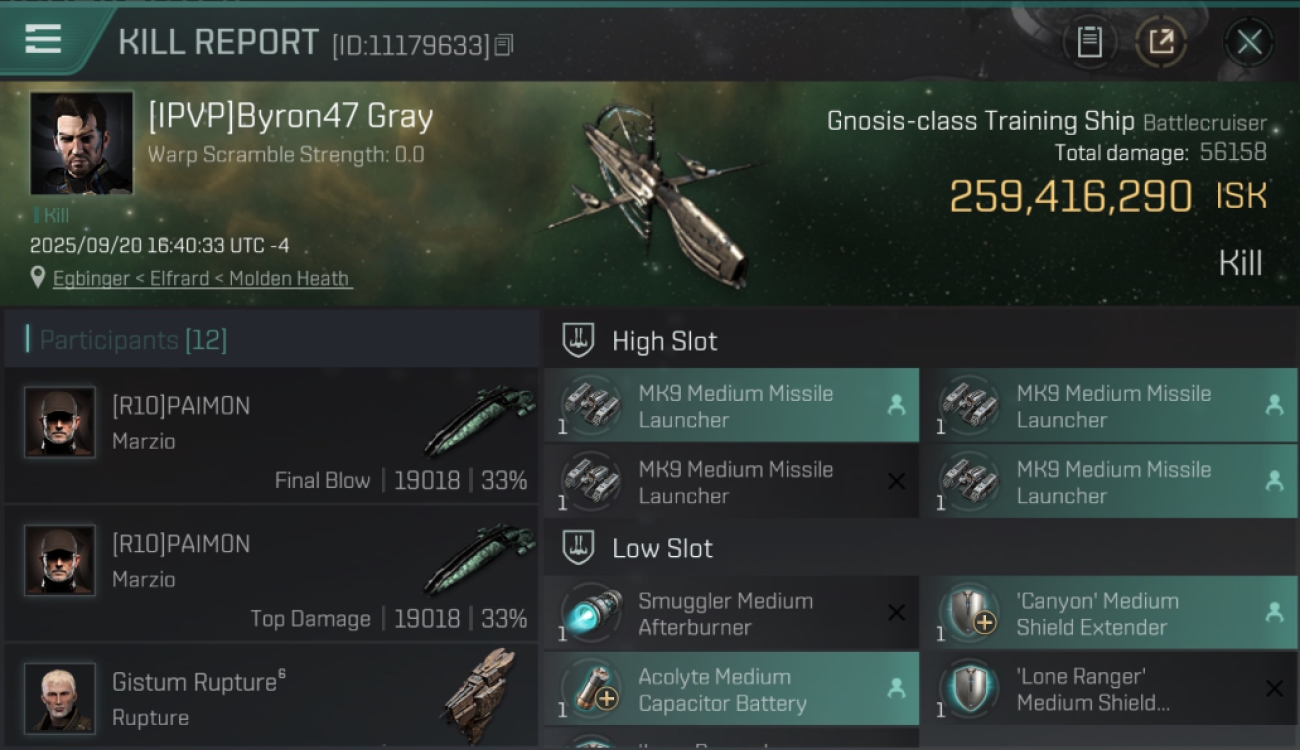Click the clipboard report icon
1300x750 pixels.
click(x=1090, y=42)
